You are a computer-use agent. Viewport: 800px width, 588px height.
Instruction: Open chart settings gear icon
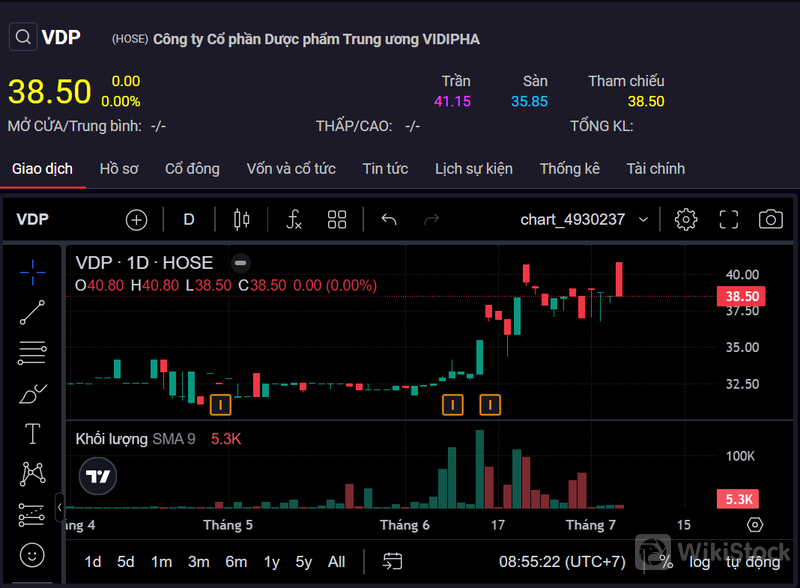click(x=686, y=220)
